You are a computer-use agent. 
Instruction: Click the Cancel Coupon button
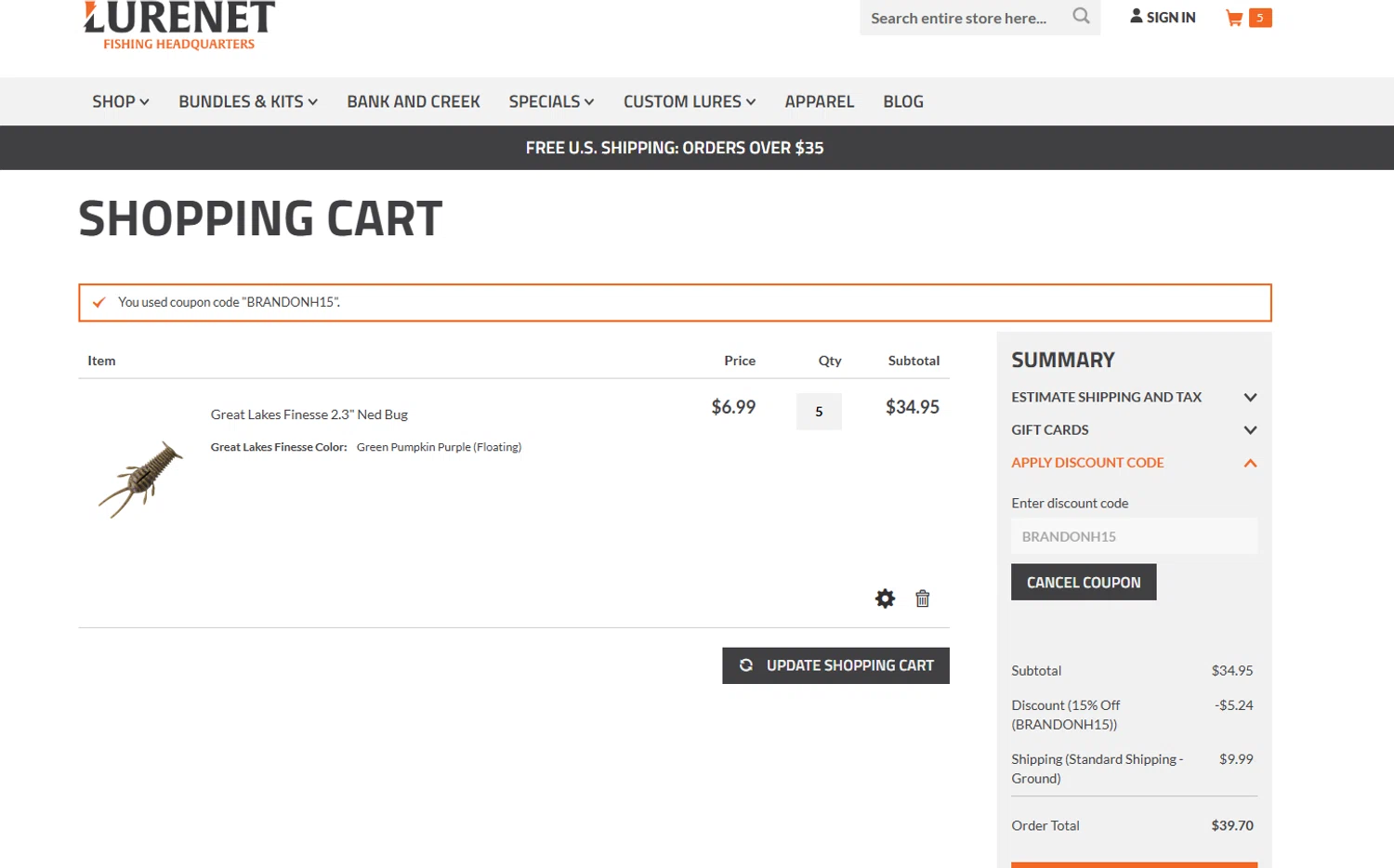click(x=1083, y=582)
